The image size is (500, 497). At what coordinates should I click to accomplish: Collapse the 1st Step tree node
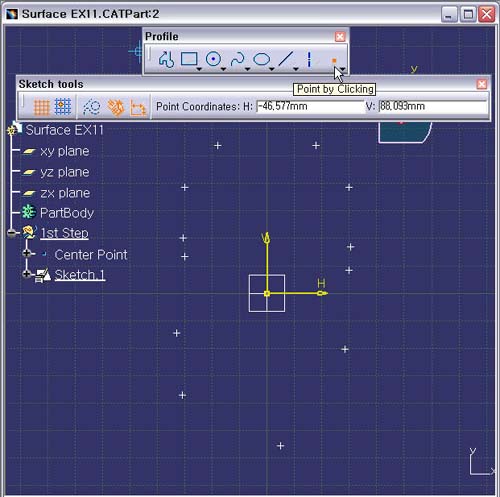pos(12,233)
